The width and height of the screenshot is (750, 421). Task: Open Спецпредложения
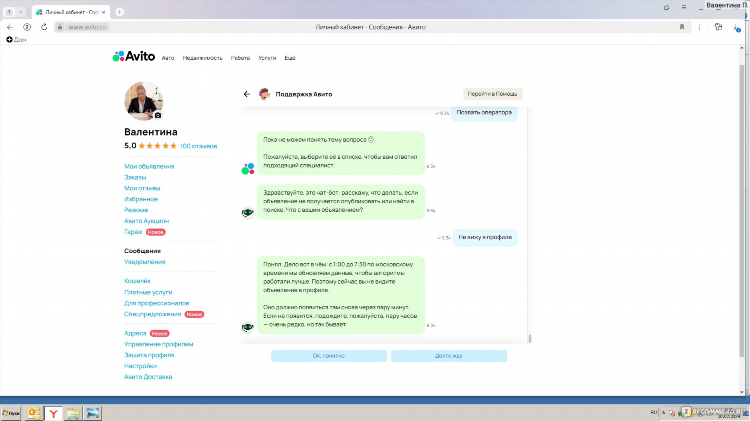point(153,314)
